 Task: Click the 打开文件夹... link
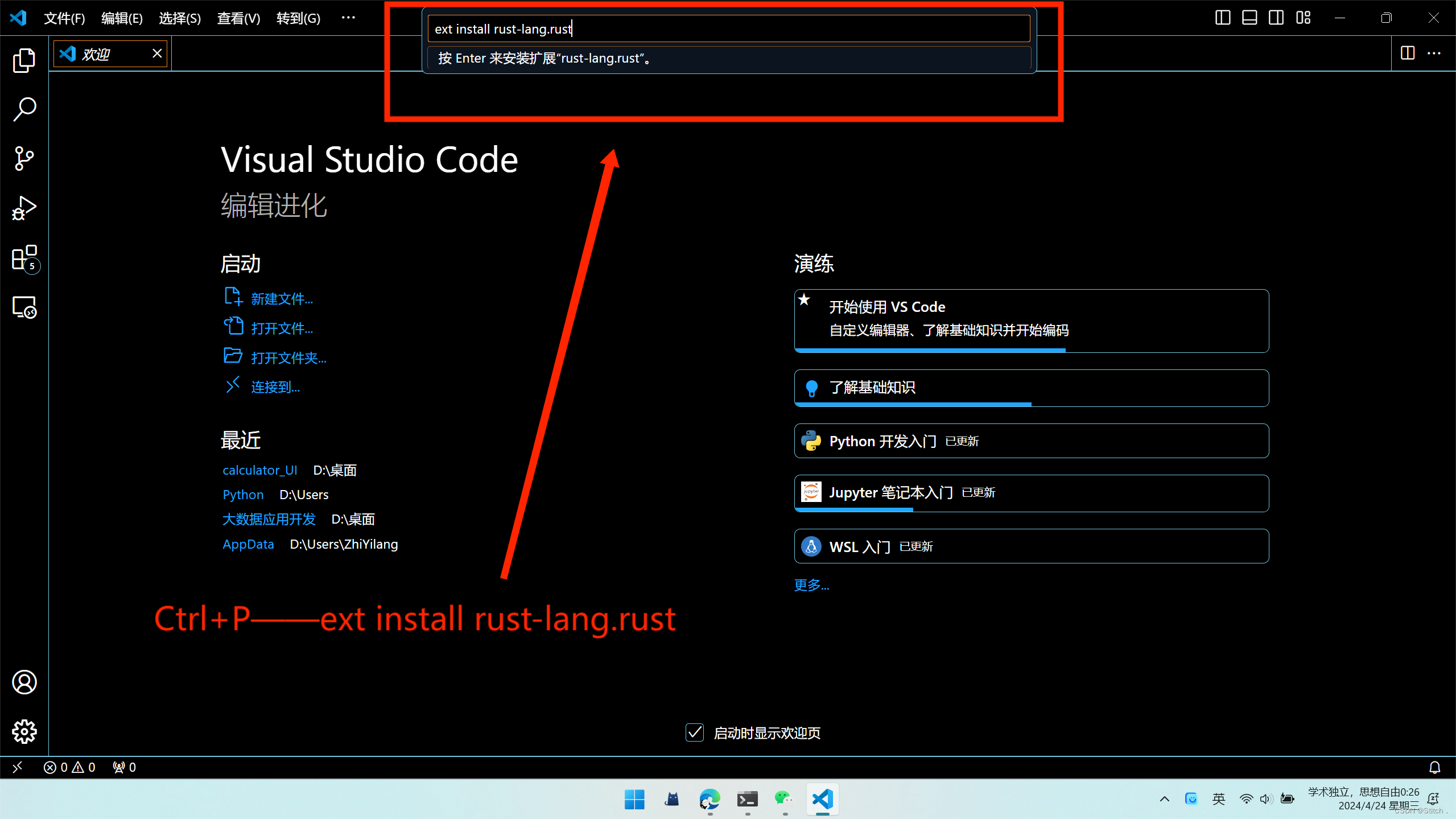tap(288, 358)
